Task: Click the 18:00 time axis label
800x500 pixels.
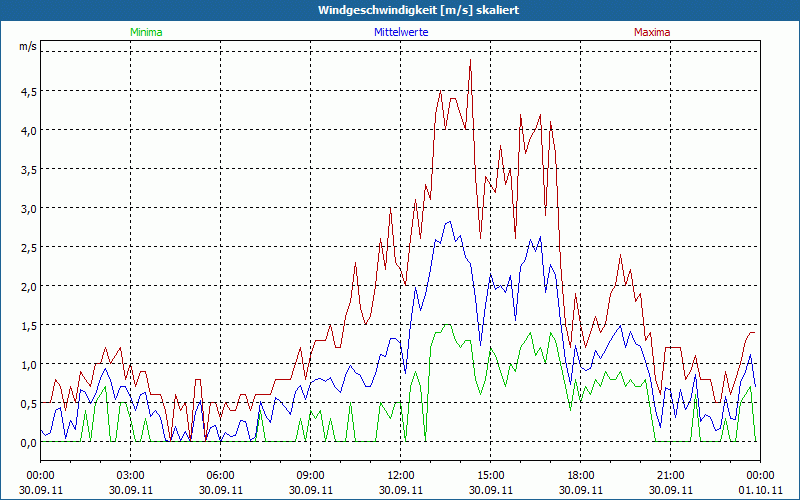Action: coord(581,476)
